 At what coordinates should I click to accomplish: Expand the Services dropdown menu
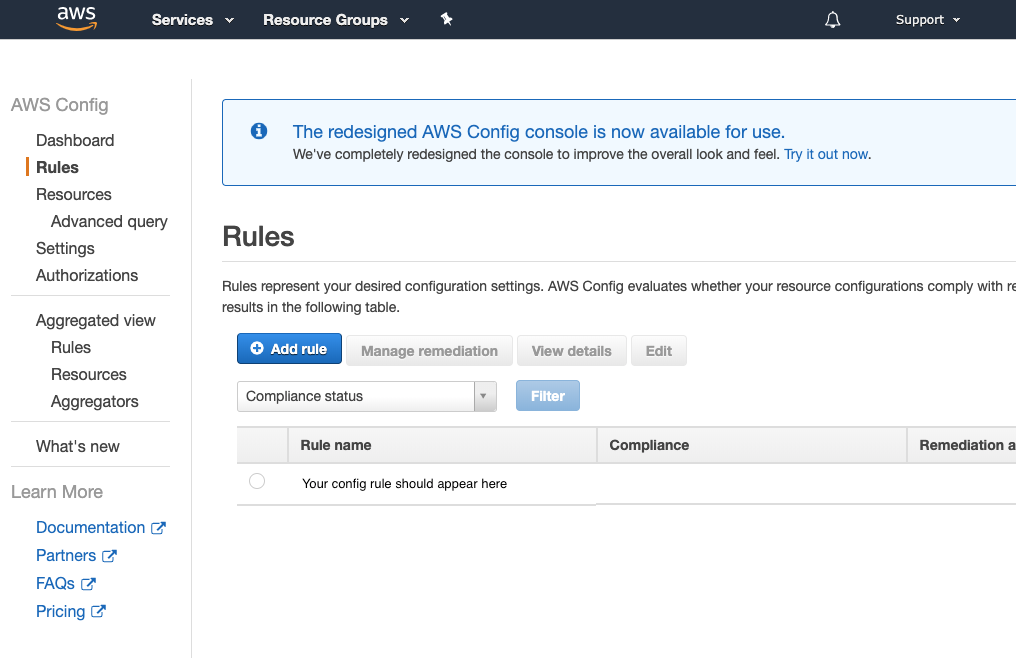coord(192,20)
